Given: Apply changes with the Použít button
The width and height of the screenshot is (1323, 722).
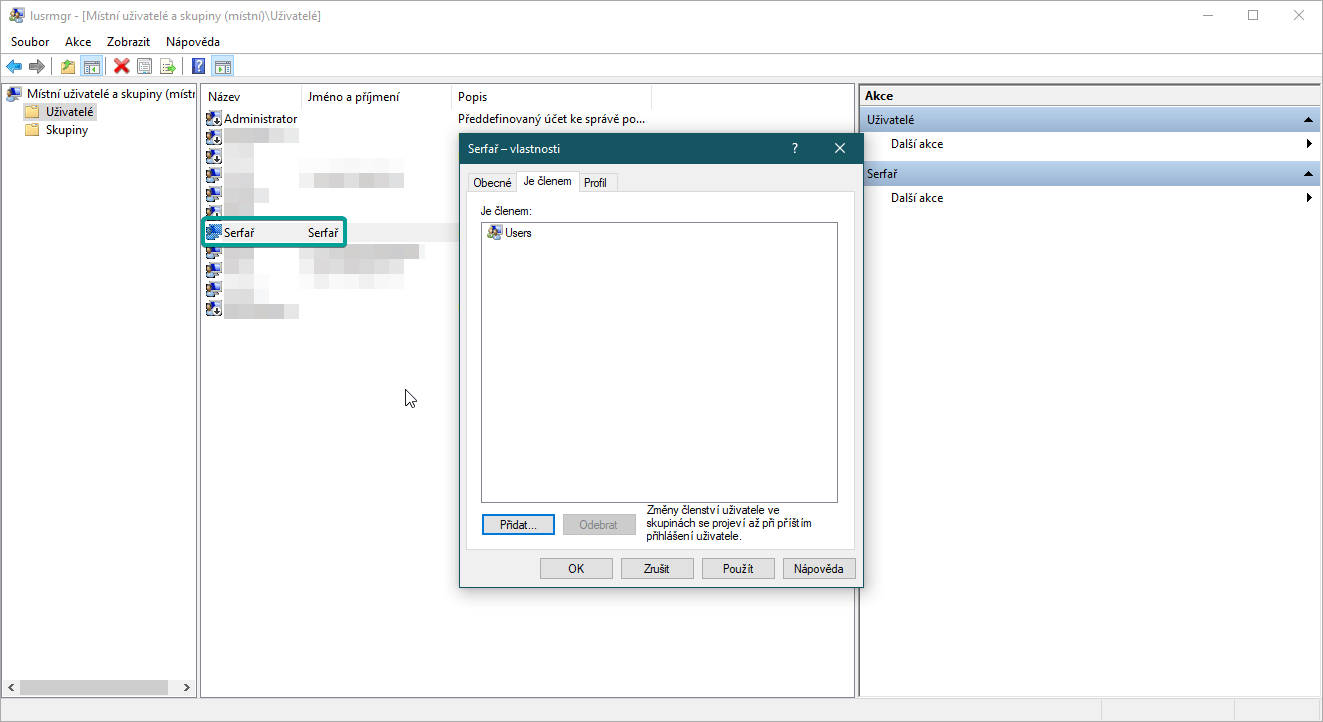Looking at the screenshot, I should (x=738, y=568).
